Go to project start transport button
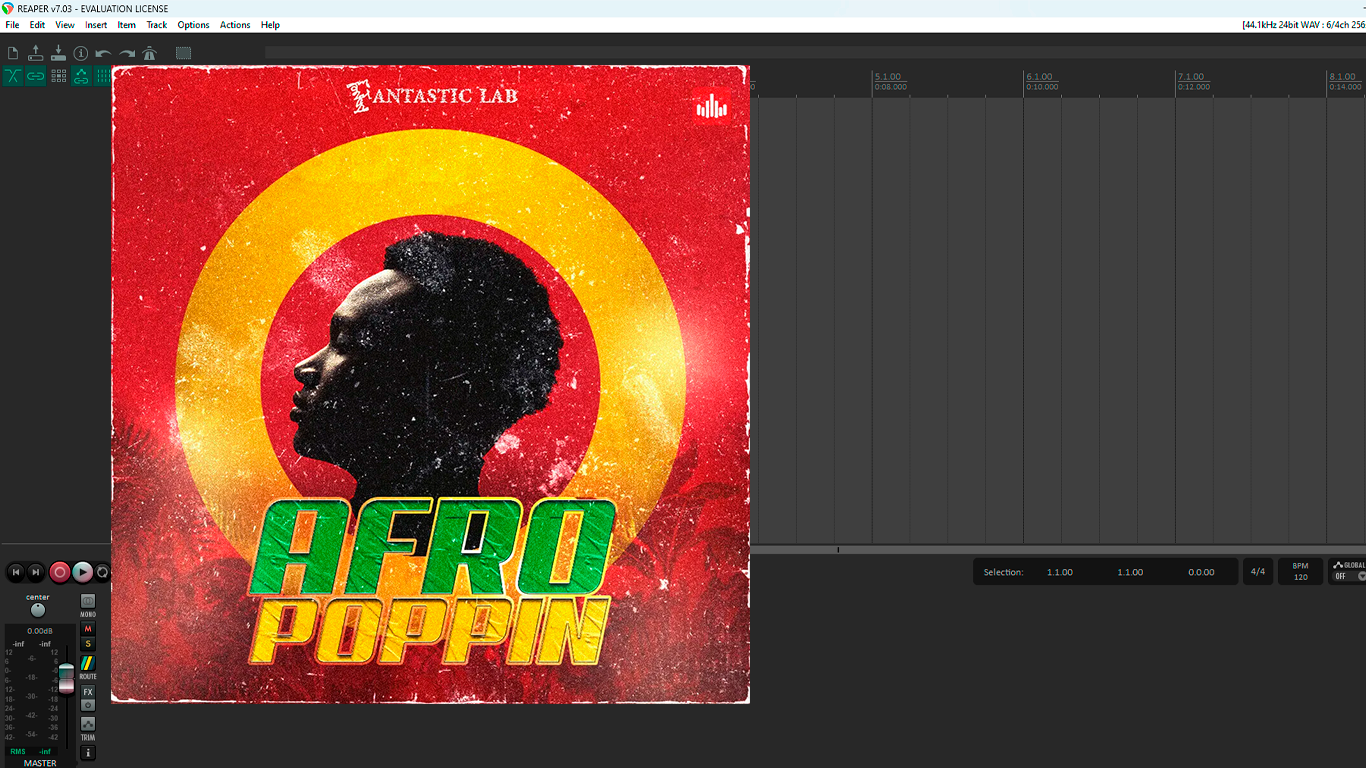 tap(15, 572)
